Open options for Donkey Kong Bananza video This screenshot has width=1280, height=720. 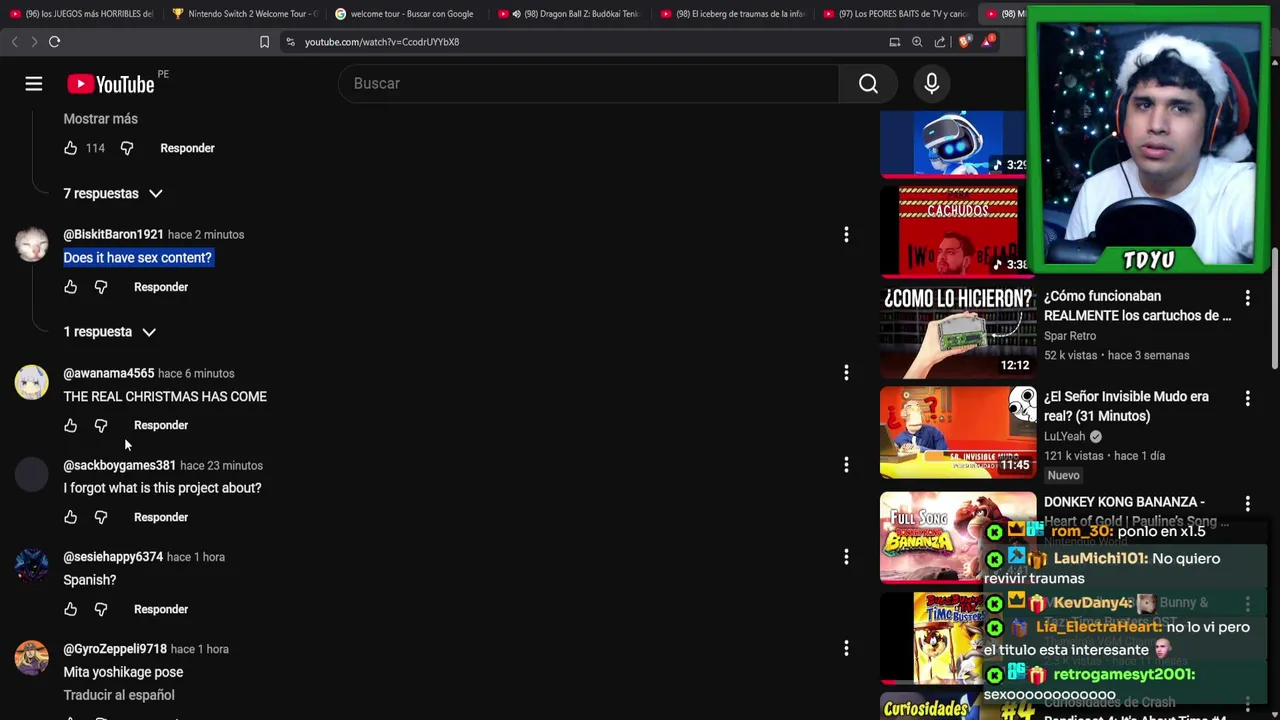point(1247,504)
